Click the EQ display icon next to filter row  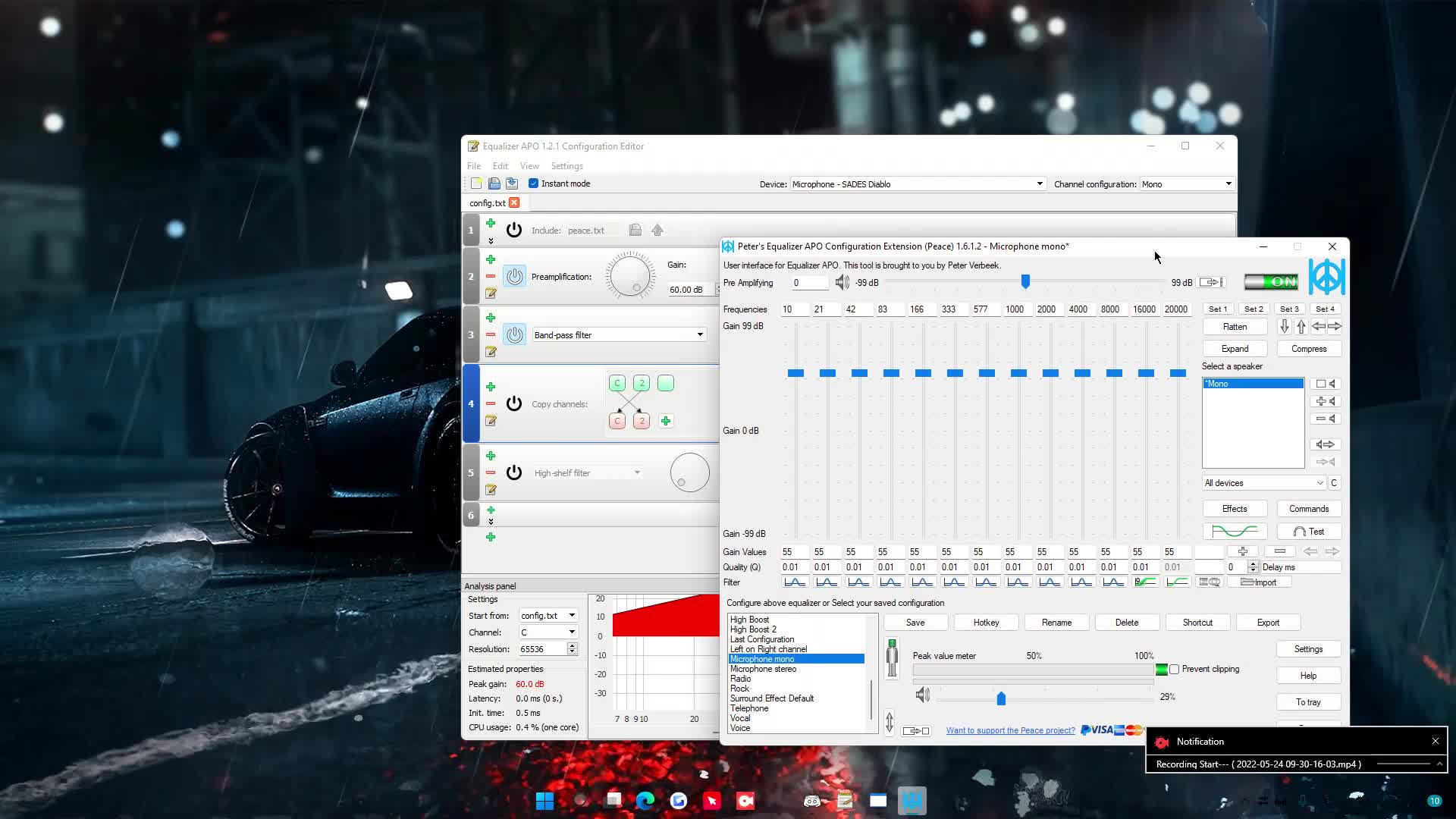pos(1210,582)
